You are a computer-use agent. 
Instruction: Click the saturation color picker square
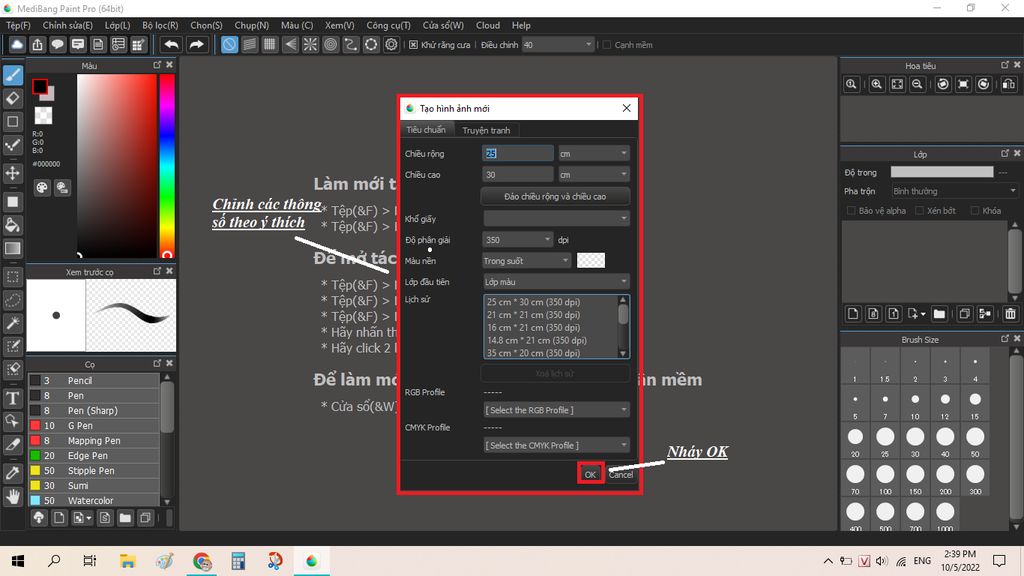pos(117,166)
